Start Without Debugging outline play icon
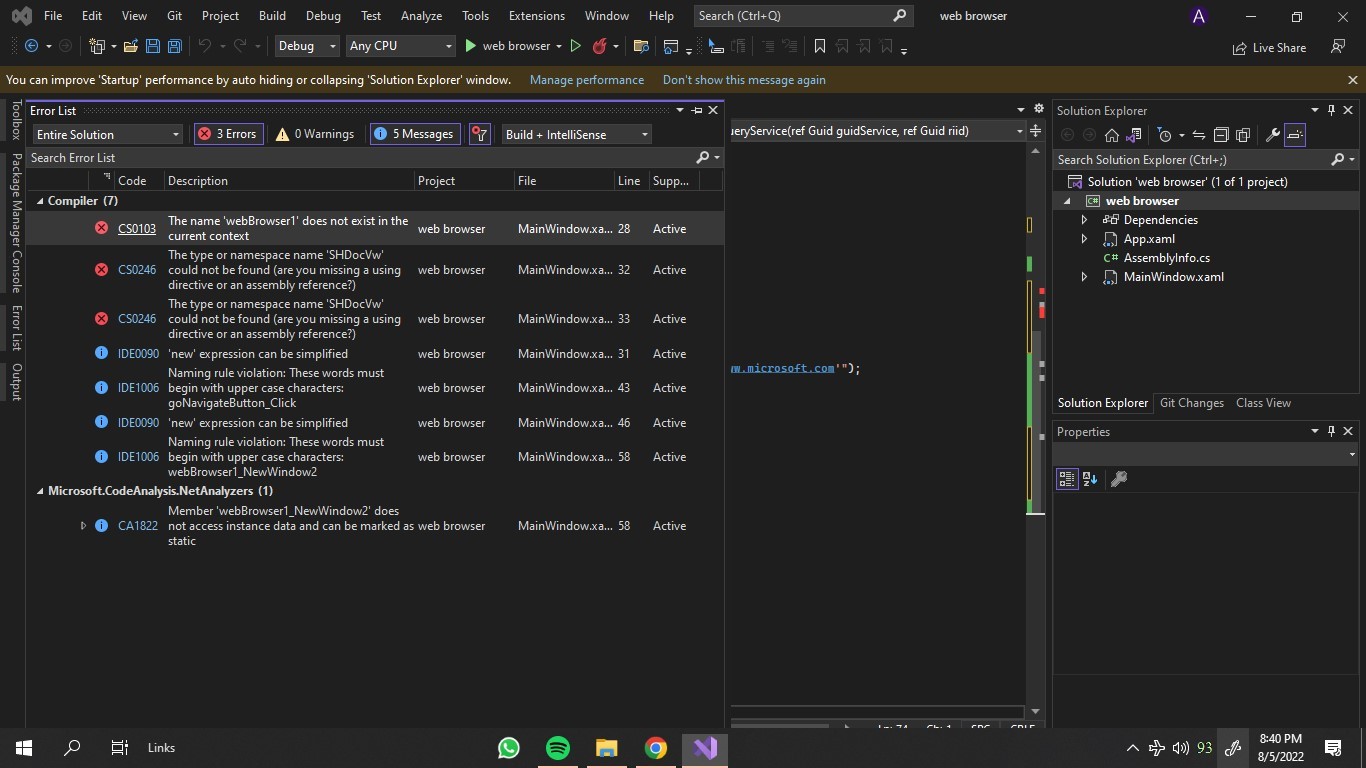The height and width of the screenshot is (768, 1366). pyautogui.click(x=575, y=46)
